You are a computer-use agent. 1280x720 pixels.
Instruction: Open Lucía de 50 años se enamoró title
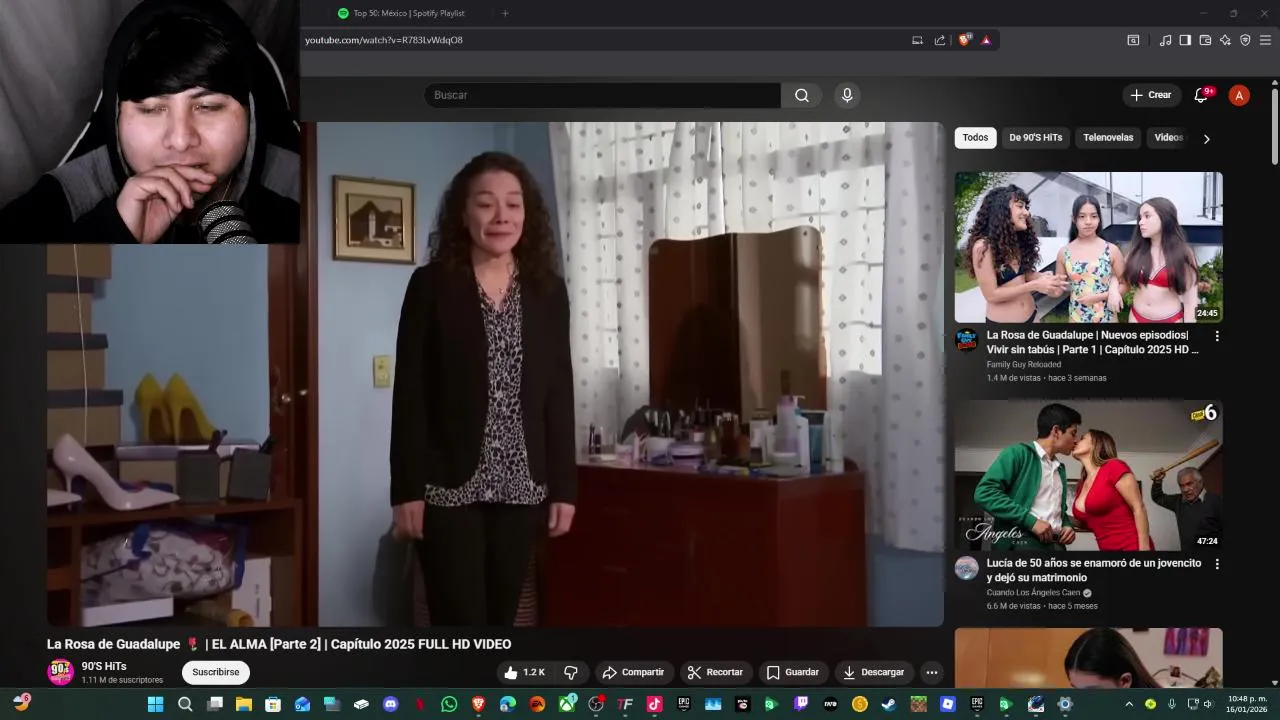[1094, 570]
